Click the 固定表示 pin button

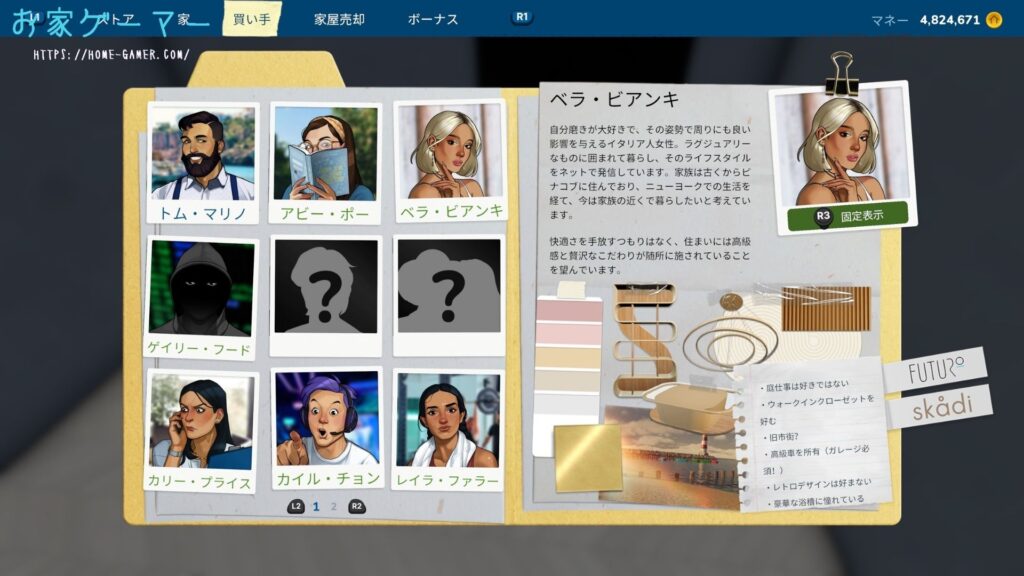point(848,216)
